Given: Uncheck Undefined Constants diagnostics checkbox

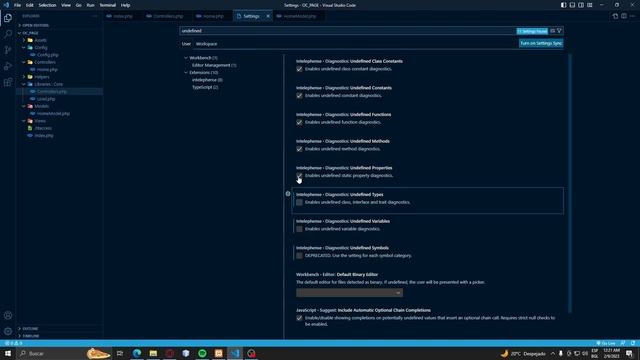Looking at the screenshot, I should coord(299,96).
